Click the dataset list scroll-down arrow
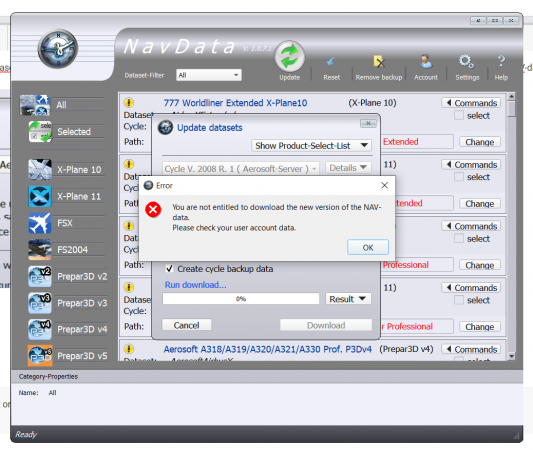Screen dimensions: 533x450 (511, 356)
